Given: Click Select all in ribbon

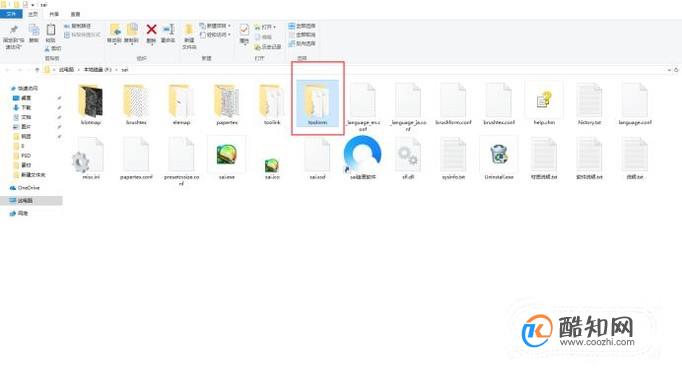Looking at the screenshot, I should pos(302,26).
